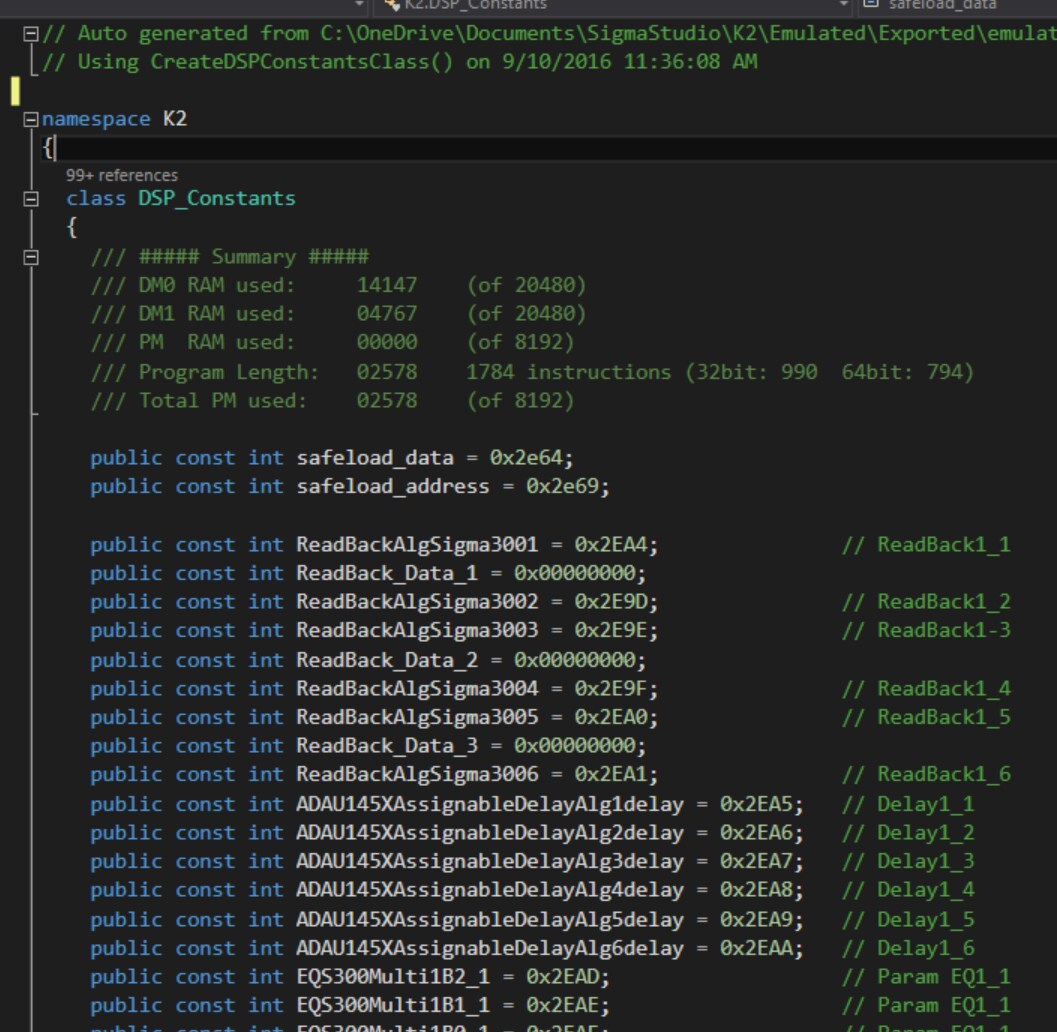Click the identifier 'ADAU145XAssignableDelayAlg4delay'
Screen dimensions: 1057x1032
point(490,890)
